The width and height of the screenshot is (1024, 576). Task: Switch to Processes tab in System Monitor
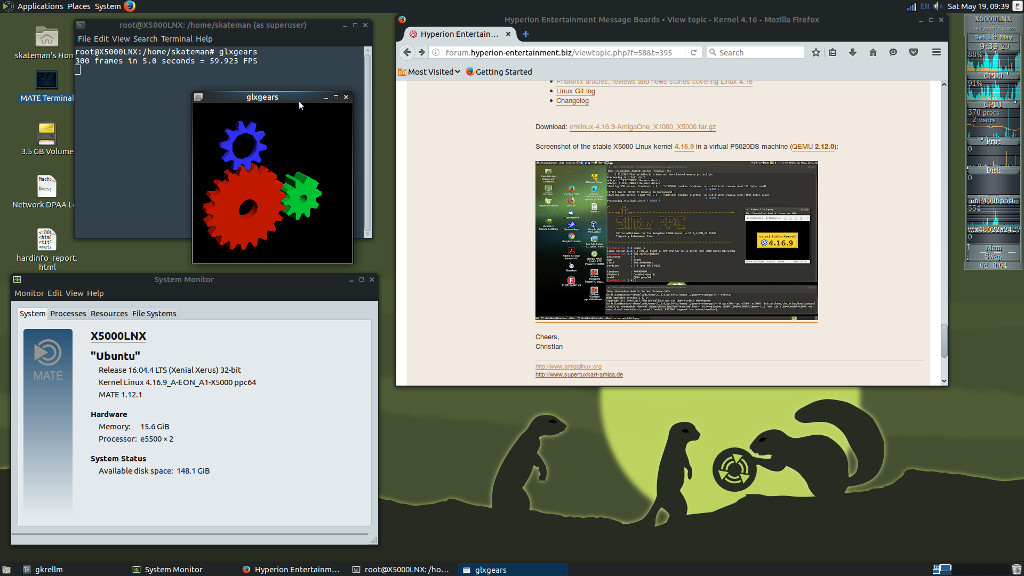tap(68, 313)
